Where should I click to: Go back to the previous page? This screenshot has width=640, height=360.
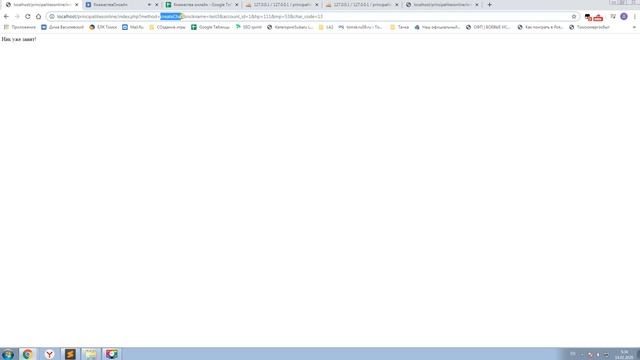click(x=6, y=16)
